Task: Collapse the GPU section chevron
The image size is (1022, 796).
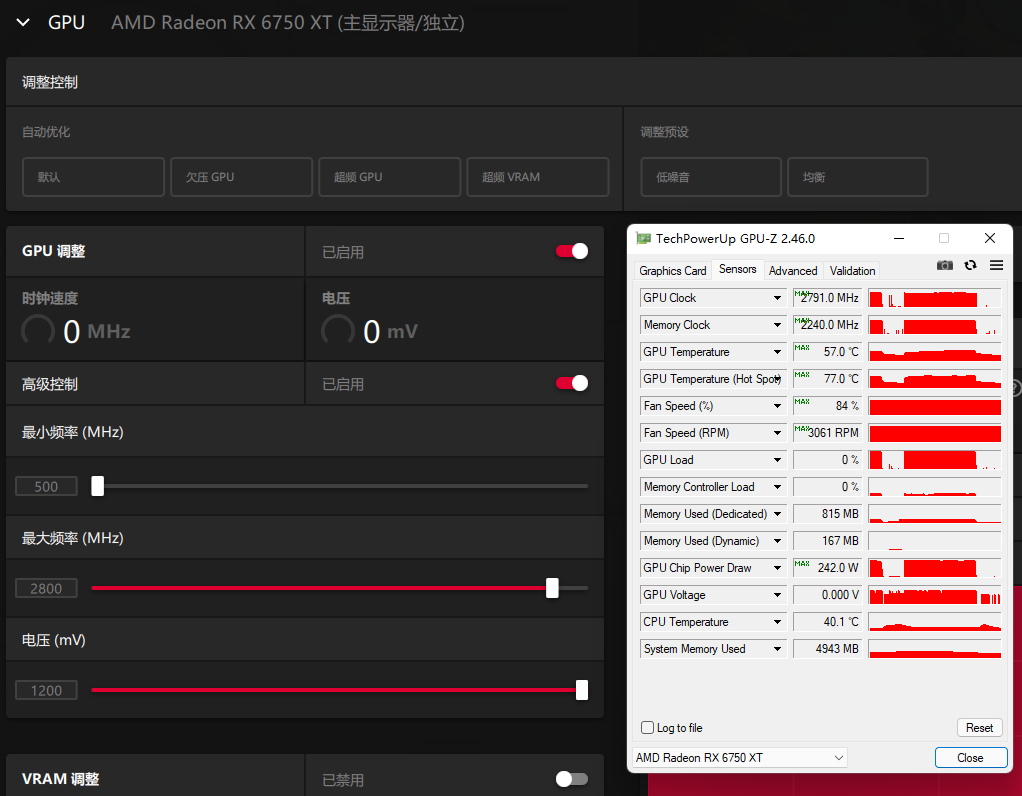Action: [23, 22]
